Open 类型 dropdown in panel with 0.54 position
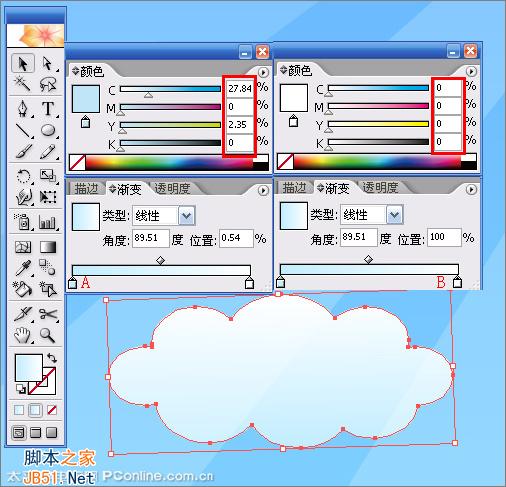 tap(187, 216)
